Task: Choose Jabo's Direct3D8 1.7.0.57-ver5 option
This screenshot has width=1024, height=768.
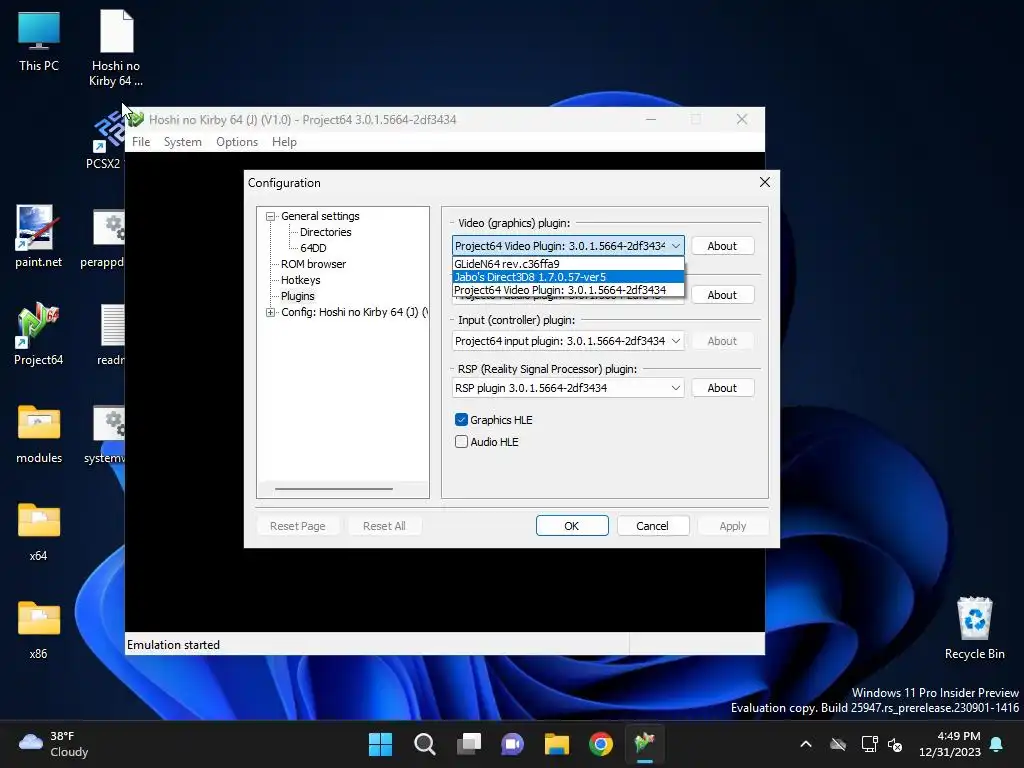Action: click(x=568, y=277)
